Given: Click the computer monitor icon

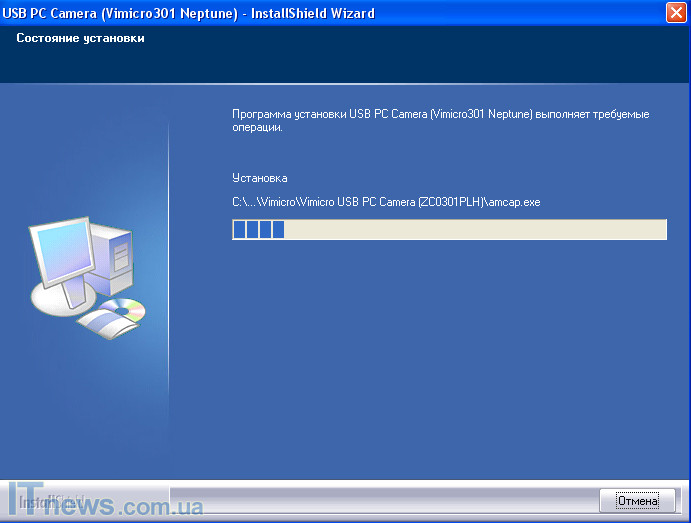Looking at the screenshot, I should tap(62, 250).
